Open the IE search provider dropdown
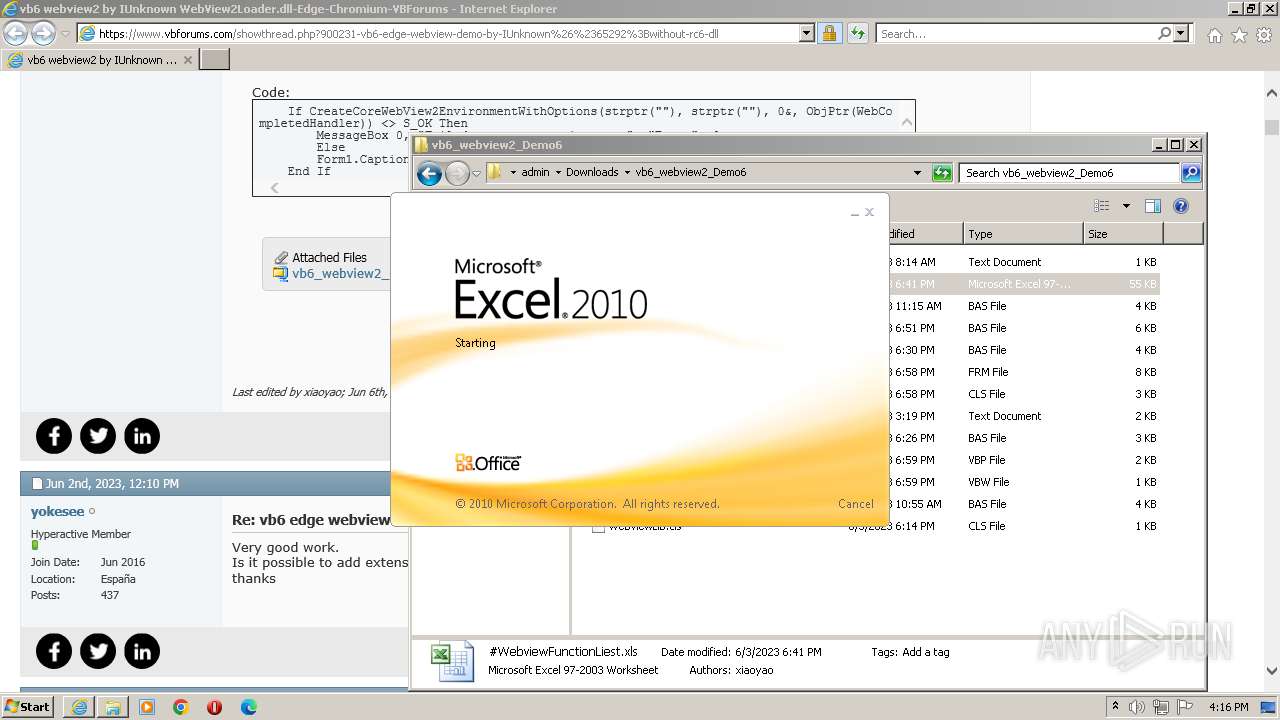The image size is (1280, 720). point(1181,33)
